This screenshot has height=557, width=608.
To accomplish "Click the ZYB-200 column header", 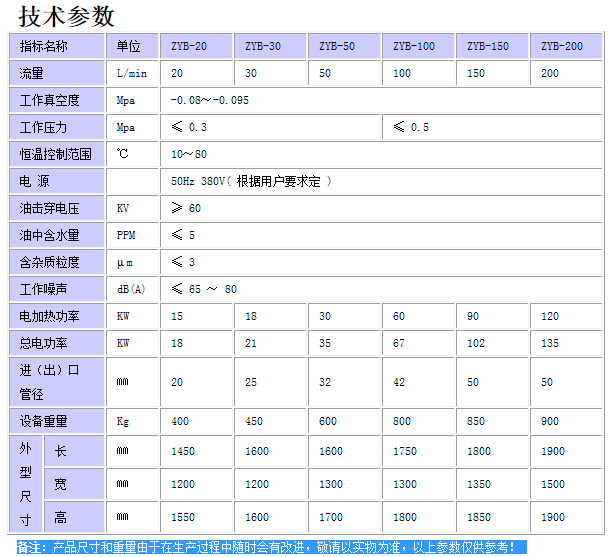I will point(561,47).
